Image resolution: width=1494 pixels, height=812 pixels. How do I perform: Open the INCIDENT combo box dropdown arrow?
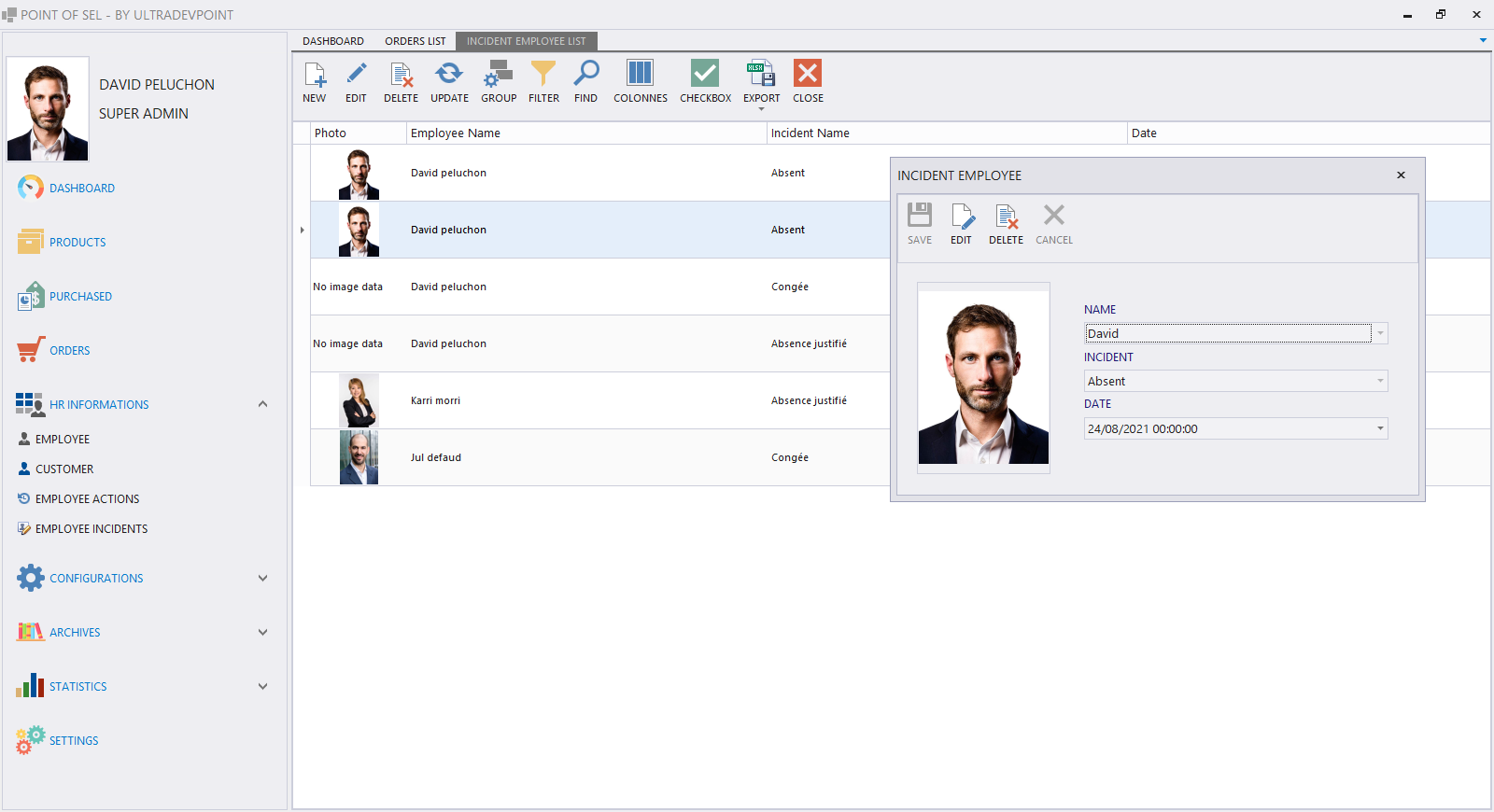[1380, 381]
